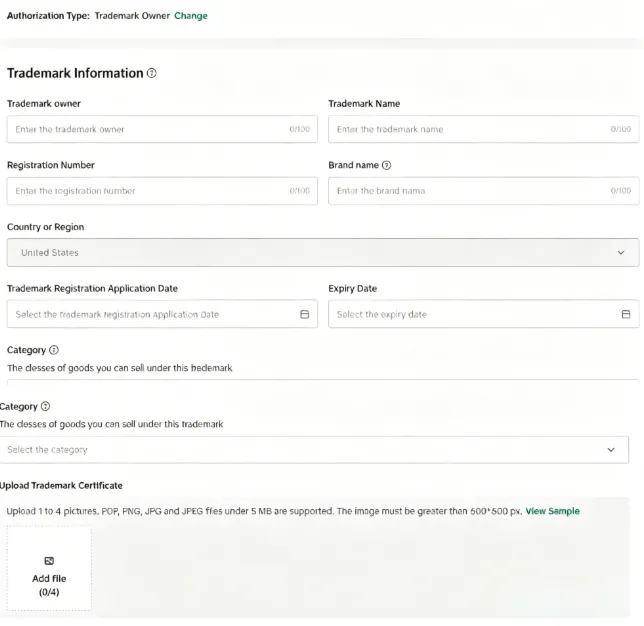Image resolution: width=644 pixels, height=626 pixels.
Task: Expand the Select the category chevron arrow
Action: 611,450
